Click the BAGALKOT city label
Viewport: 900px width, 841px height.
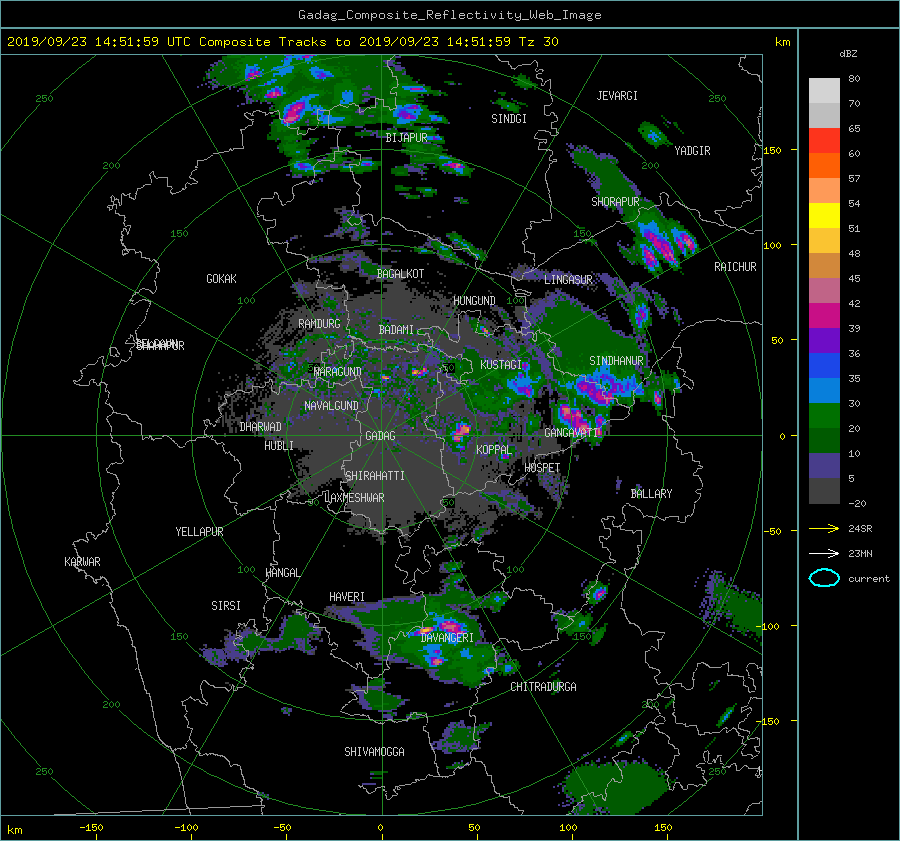[400, 274]
